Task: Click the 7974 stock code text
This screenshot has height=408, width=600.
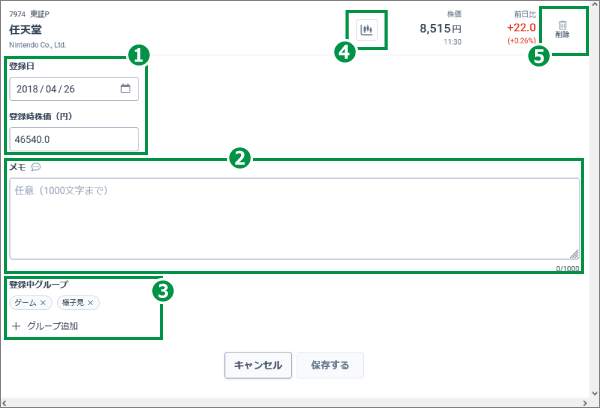Action: click(x=17, y=14)
